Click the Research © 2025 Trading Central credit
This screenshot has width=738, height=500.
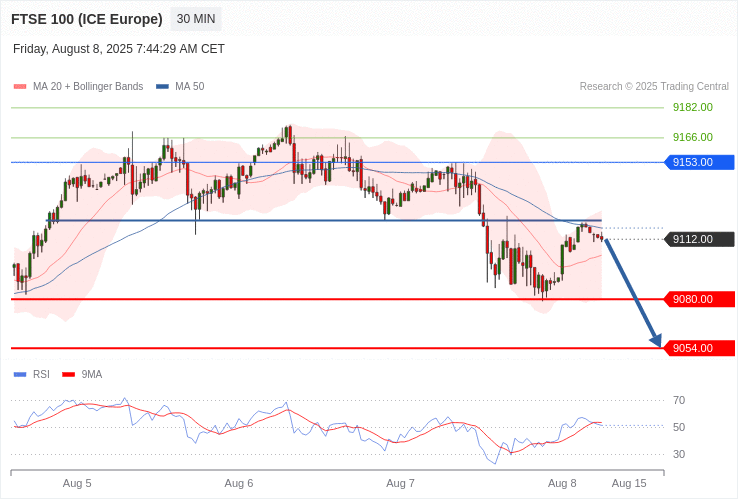654,87
